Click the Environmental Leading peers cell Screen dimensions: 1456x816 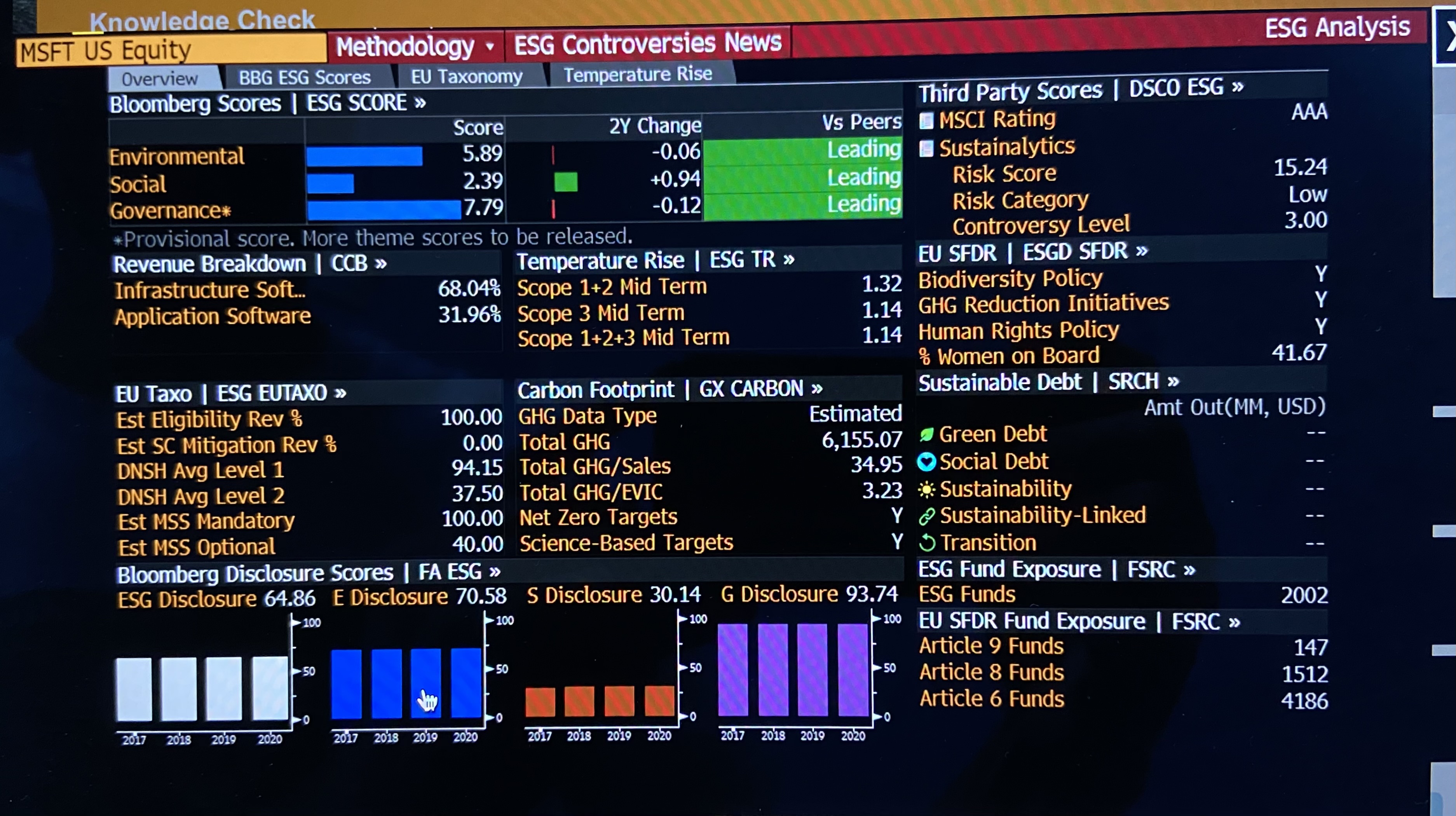(x=803, y=151)
